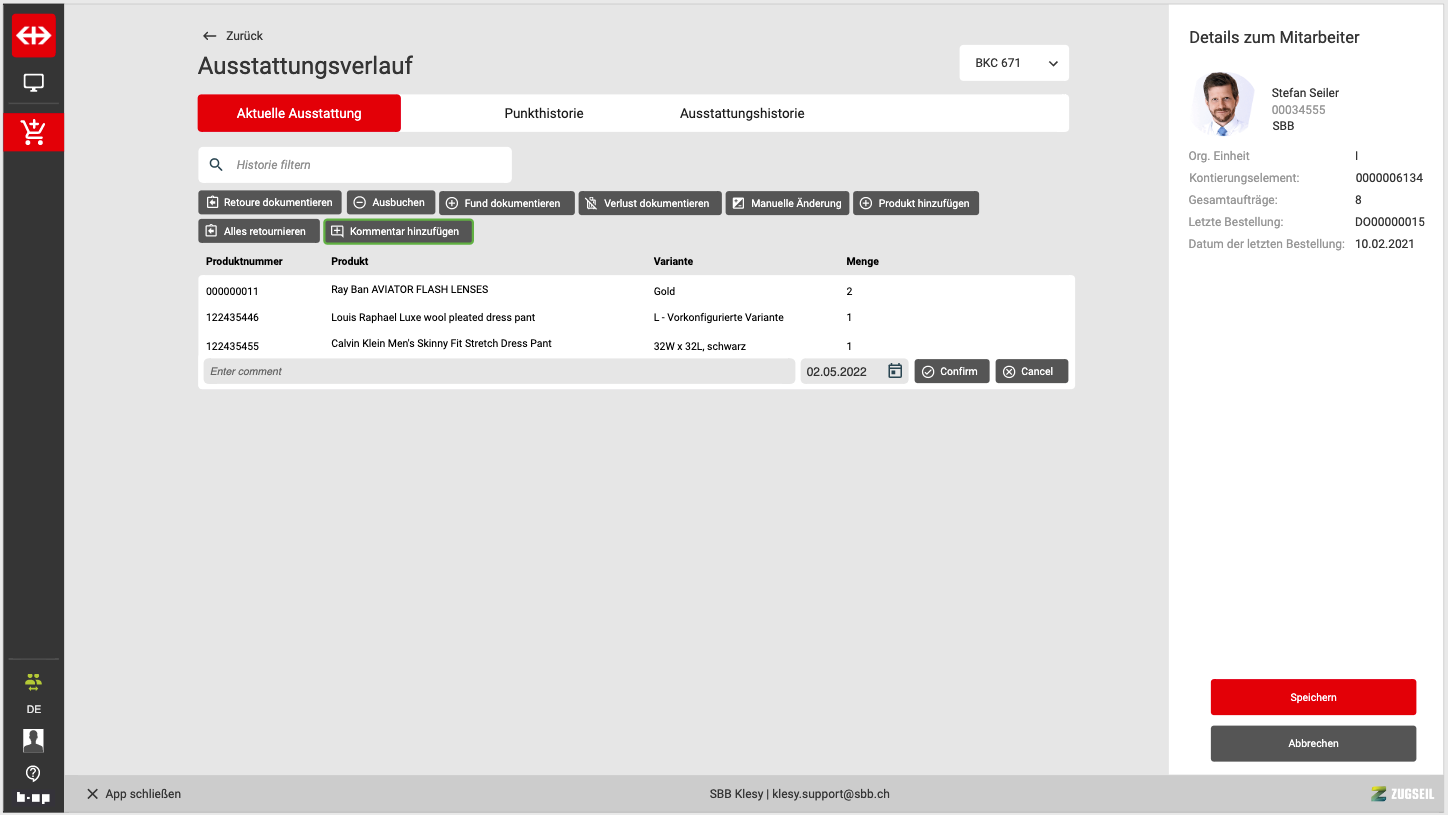Viewport: 1448px width, 815px height.
Task: Click Retoure dokumentieren button
Action: pyautogui.click(x=270, y=203)
